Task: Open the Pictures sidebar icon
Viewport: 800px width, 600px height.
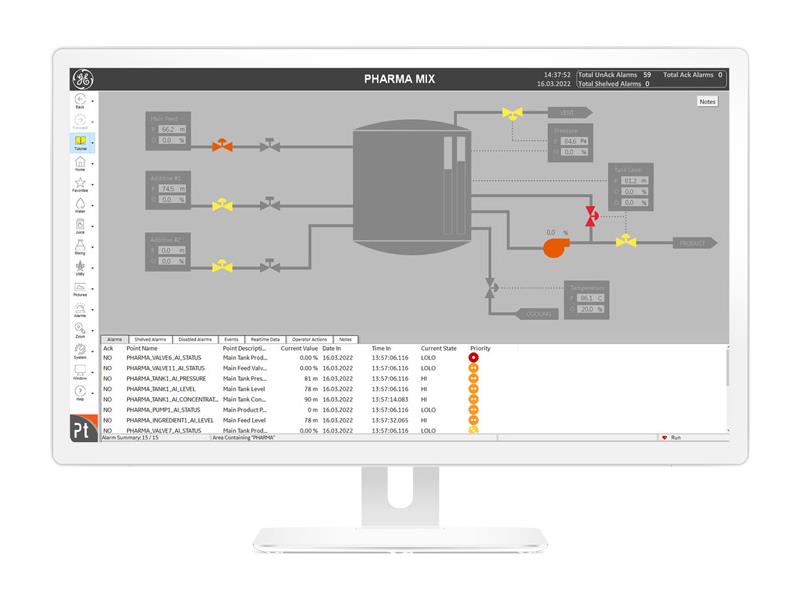Action: pyautogui.click(x=80, y=287)
